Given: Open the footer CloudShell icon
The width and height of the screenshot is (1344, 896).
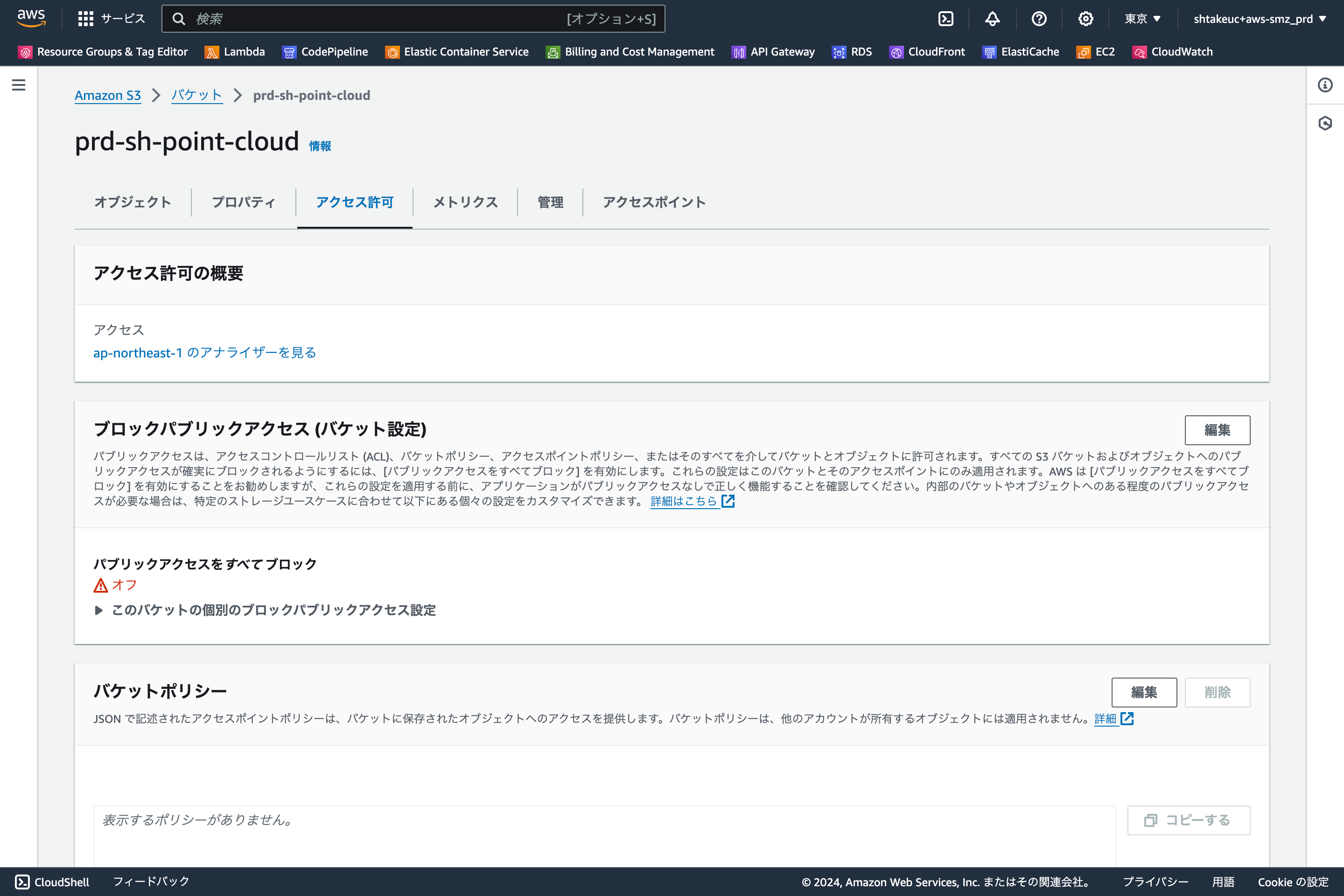Looking at the screenshot, I should tap(22, 882).
